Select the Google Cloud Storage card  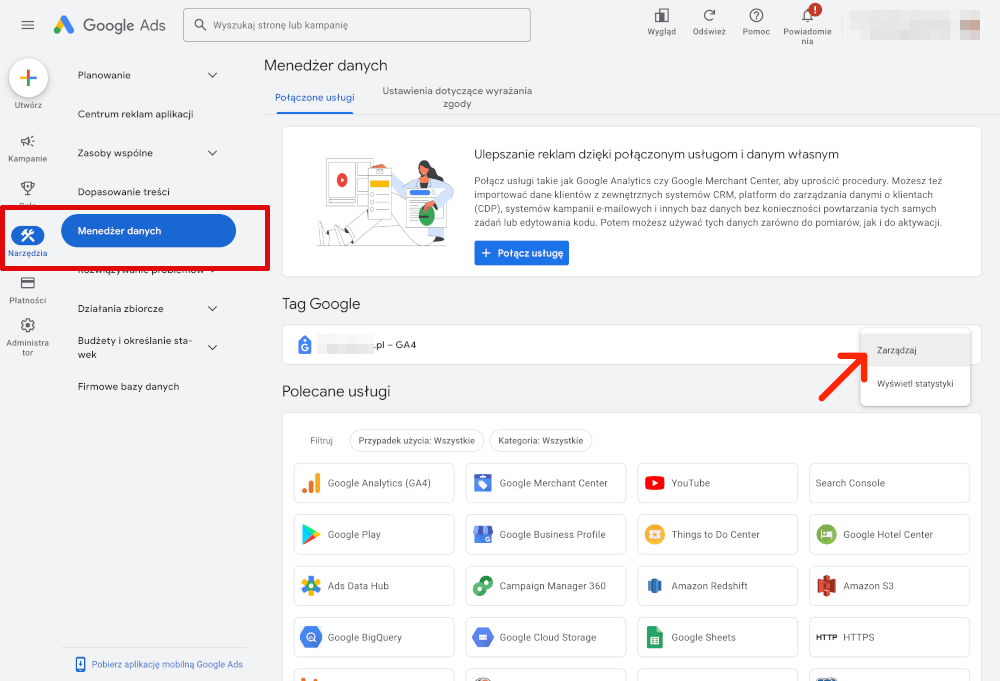pos(546,637)
